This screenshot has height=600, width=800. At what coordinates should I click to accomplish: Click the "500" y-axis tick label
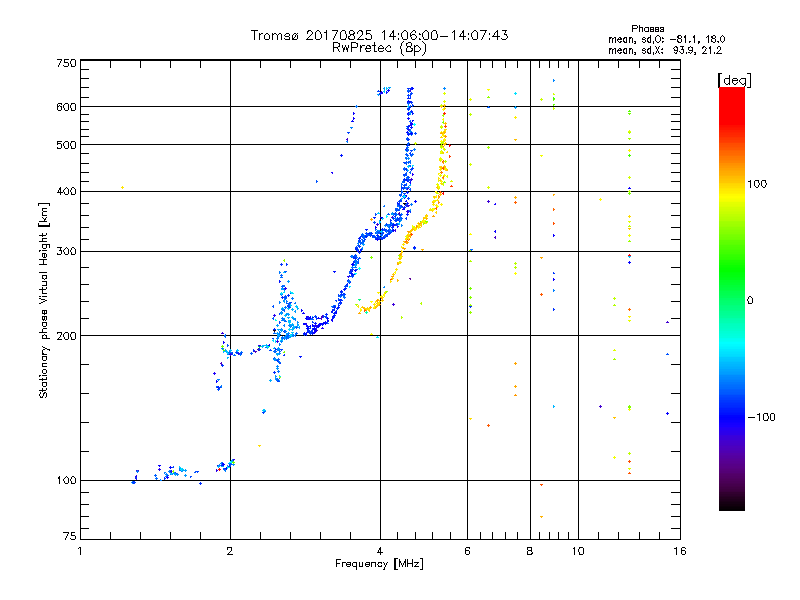click(x=66, y=145)
